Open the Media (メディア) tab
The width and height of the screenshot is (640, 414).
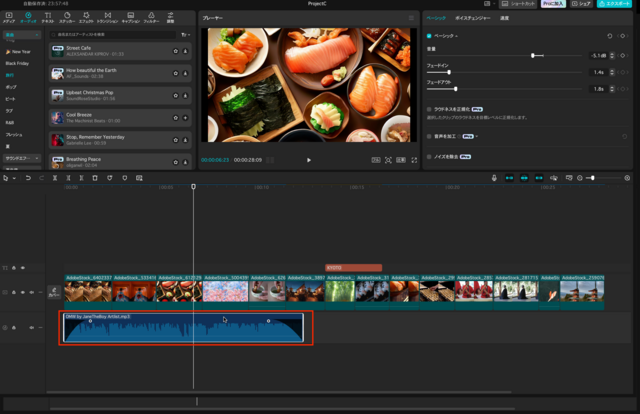(9, 18)
